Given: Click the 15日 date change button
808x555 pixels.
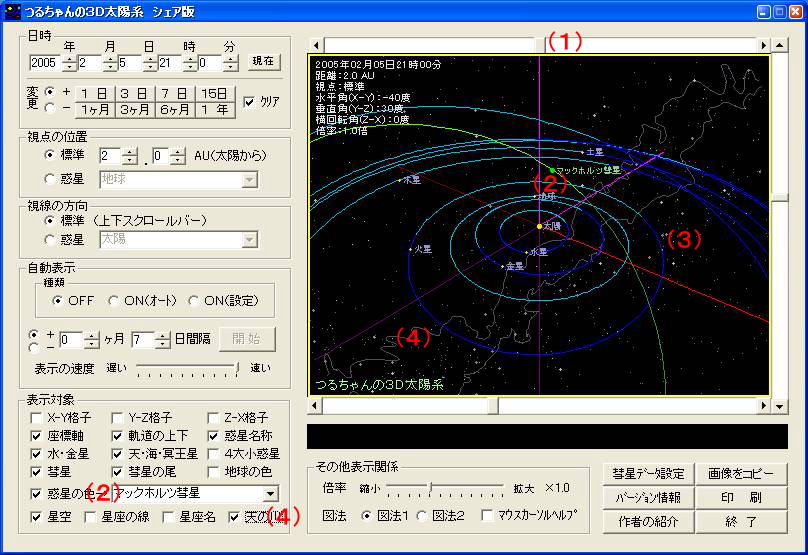Looking at the screenshot, I should 216,93.
